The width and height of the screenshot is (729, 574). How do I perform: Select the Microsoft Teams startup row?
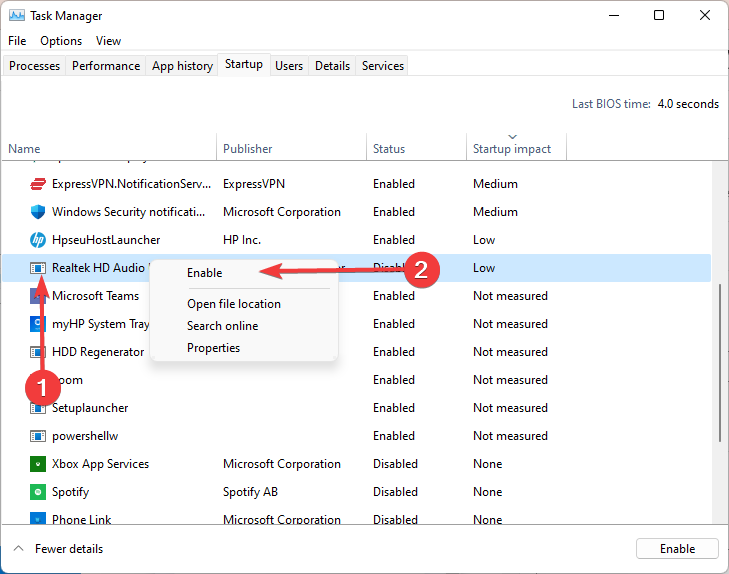point(96,296)
